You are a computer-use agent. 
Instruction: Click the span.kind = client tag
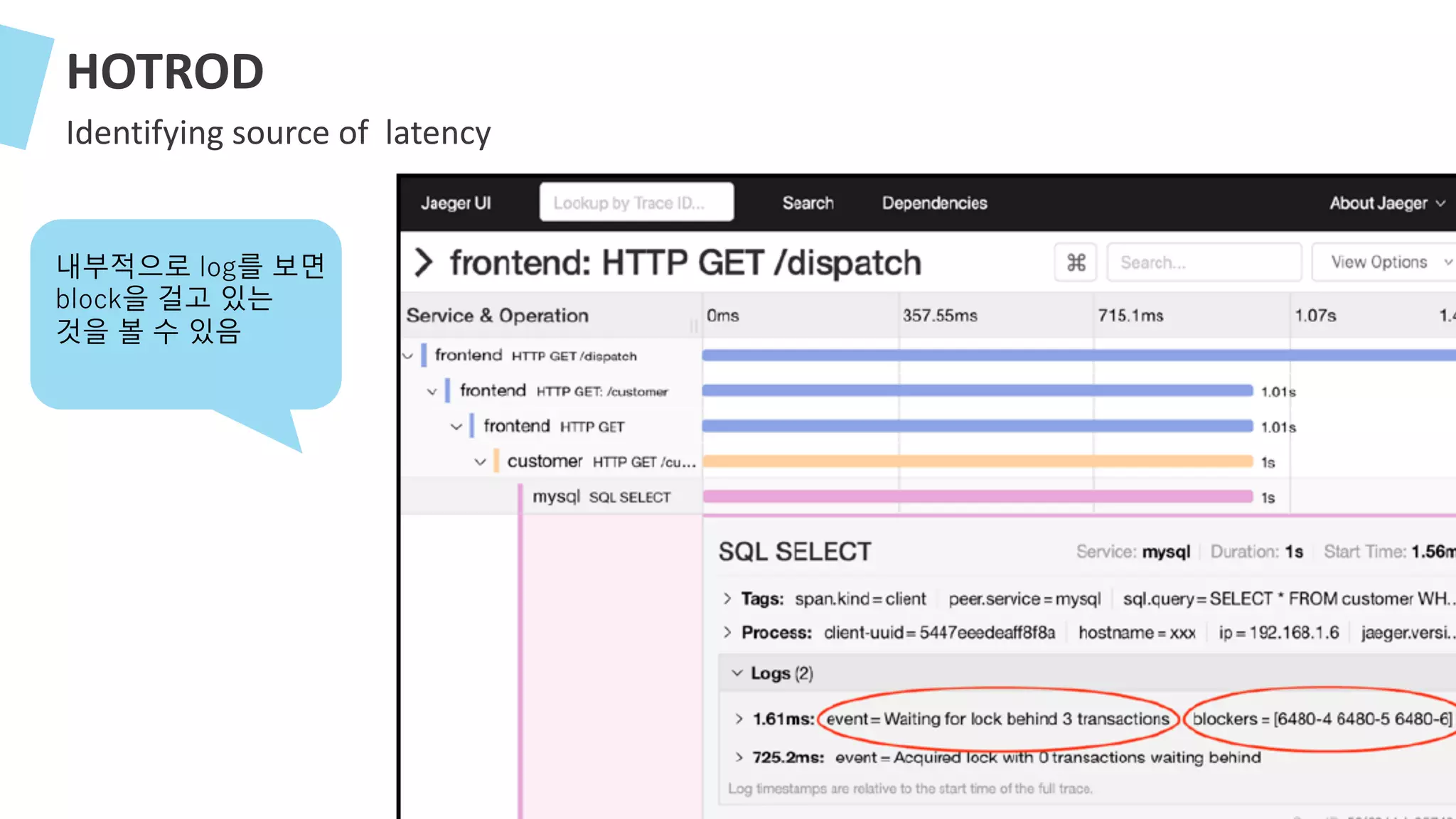(860, 599)
